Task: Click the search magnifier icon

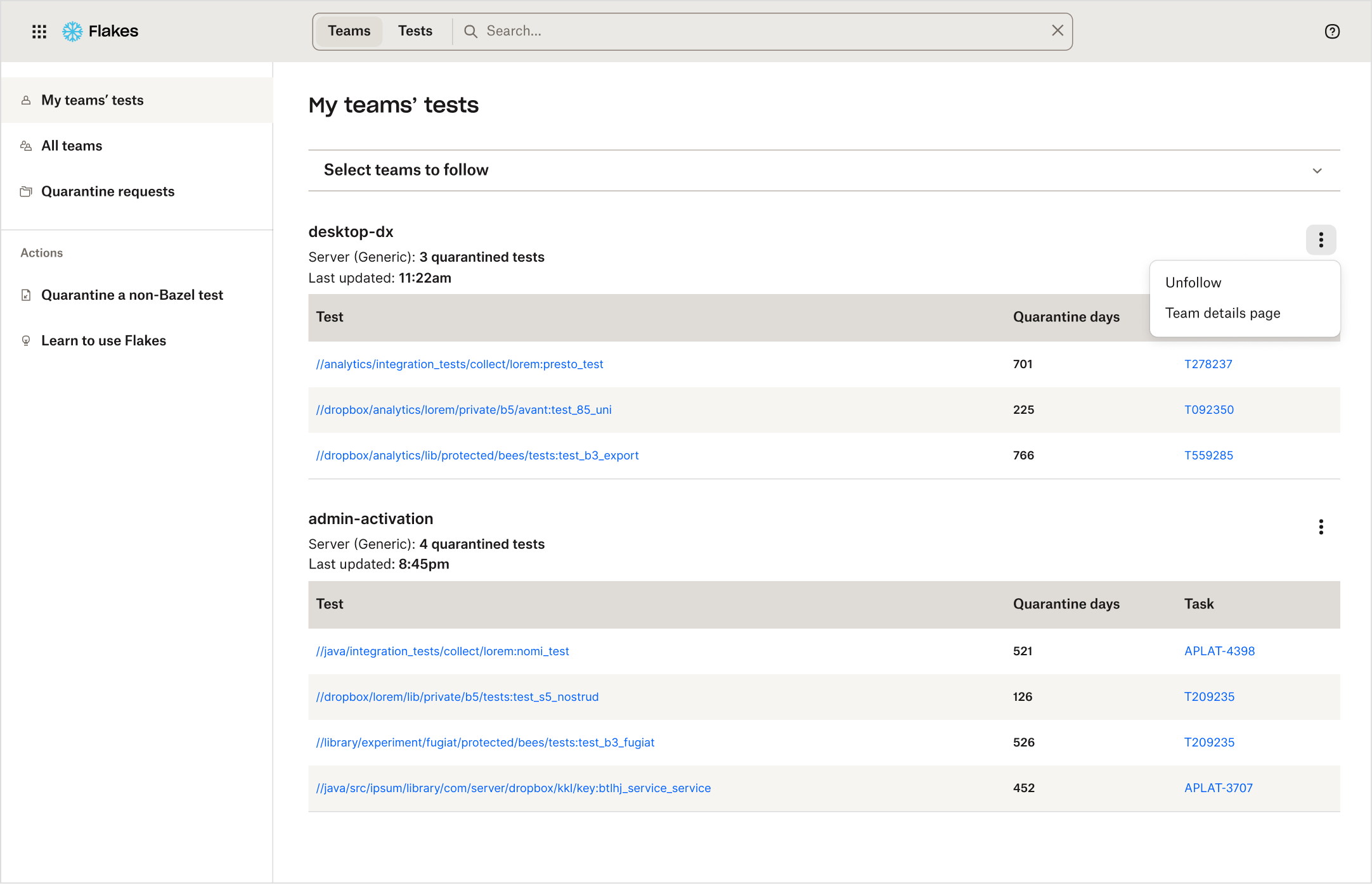Action: click(470, 31)
